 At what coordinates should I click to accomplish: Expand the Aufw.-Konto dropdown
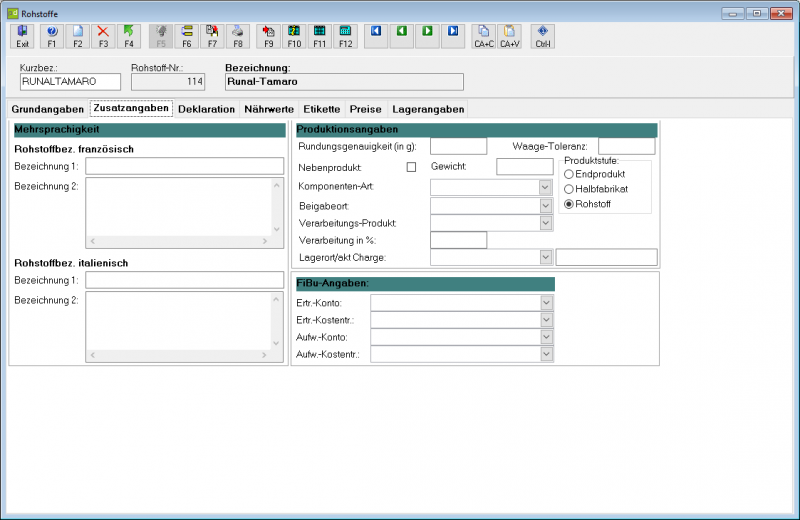coord(546,337)
